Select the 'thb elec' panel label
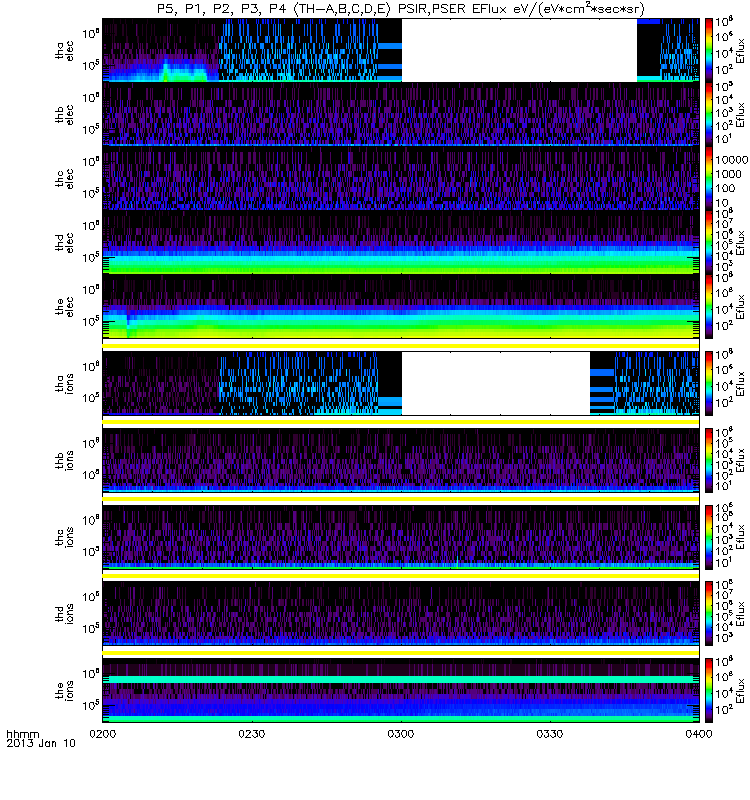 (64, 114)
